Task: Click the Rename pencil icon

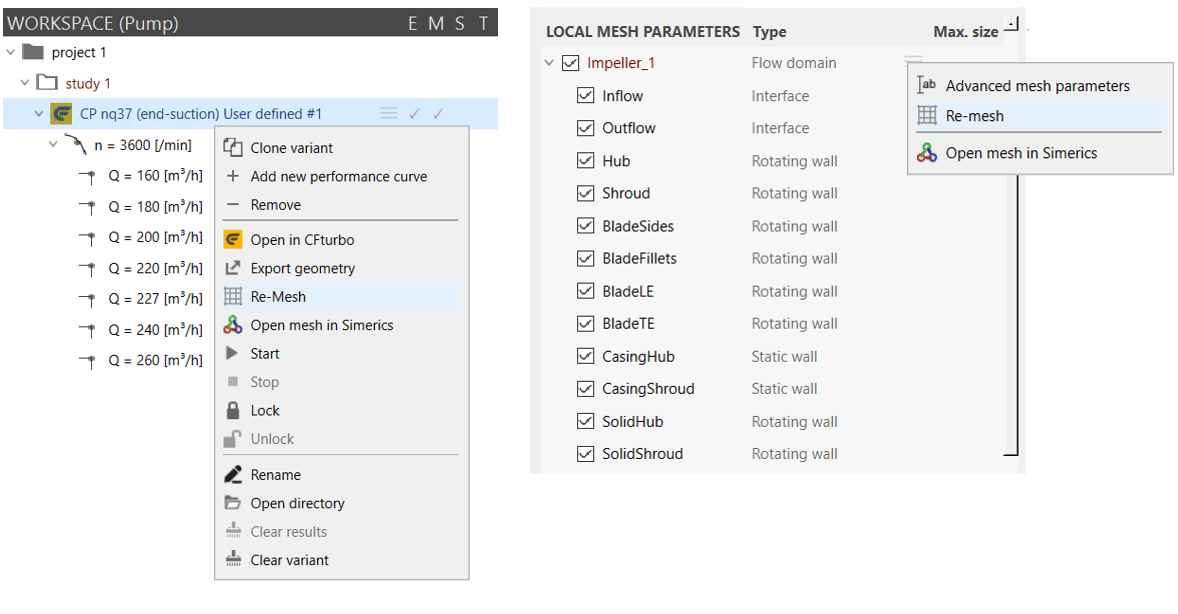Action: click(233, 475)
